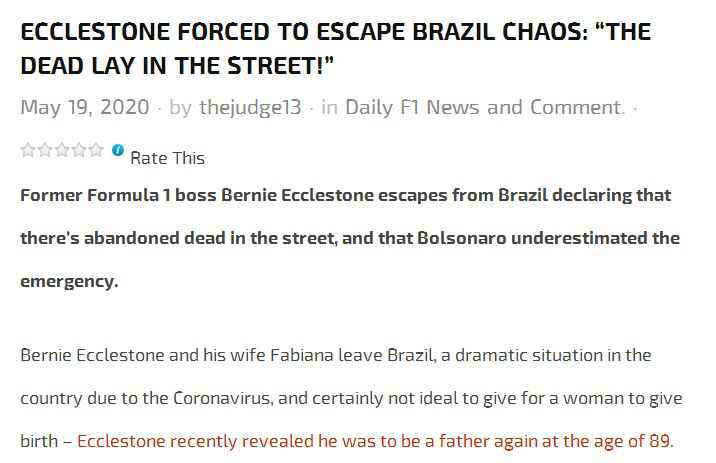Visit author thejudge13's profile link
This screenshot has width=716, height=463.
(250, 108)
